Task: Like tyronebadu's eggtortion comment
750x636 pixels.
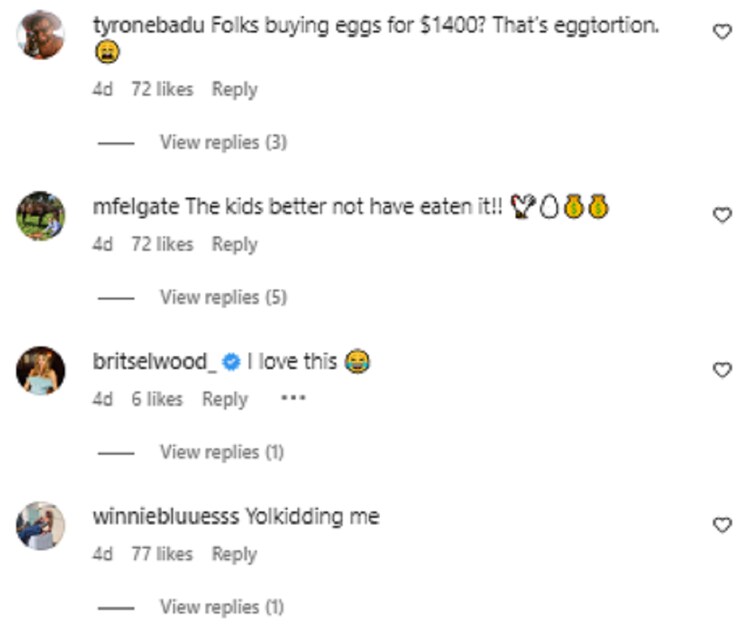Action: click(x=722, y=32)
